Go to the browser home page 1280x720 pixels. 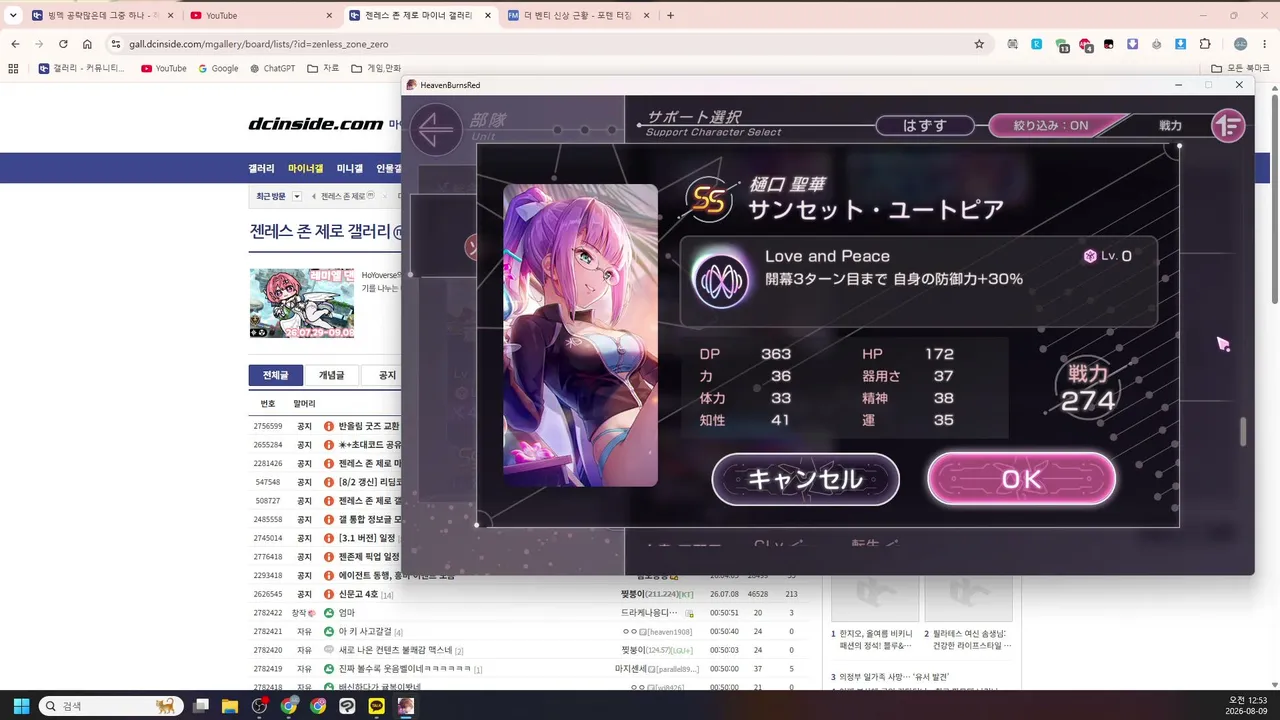click(x=87, y=44)
